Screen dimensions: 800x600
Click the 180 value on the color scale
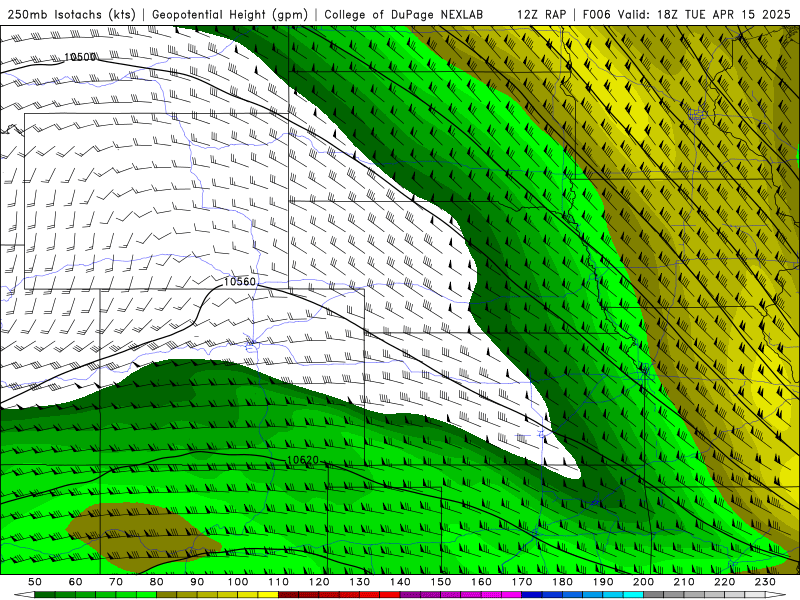click(562, 582)
